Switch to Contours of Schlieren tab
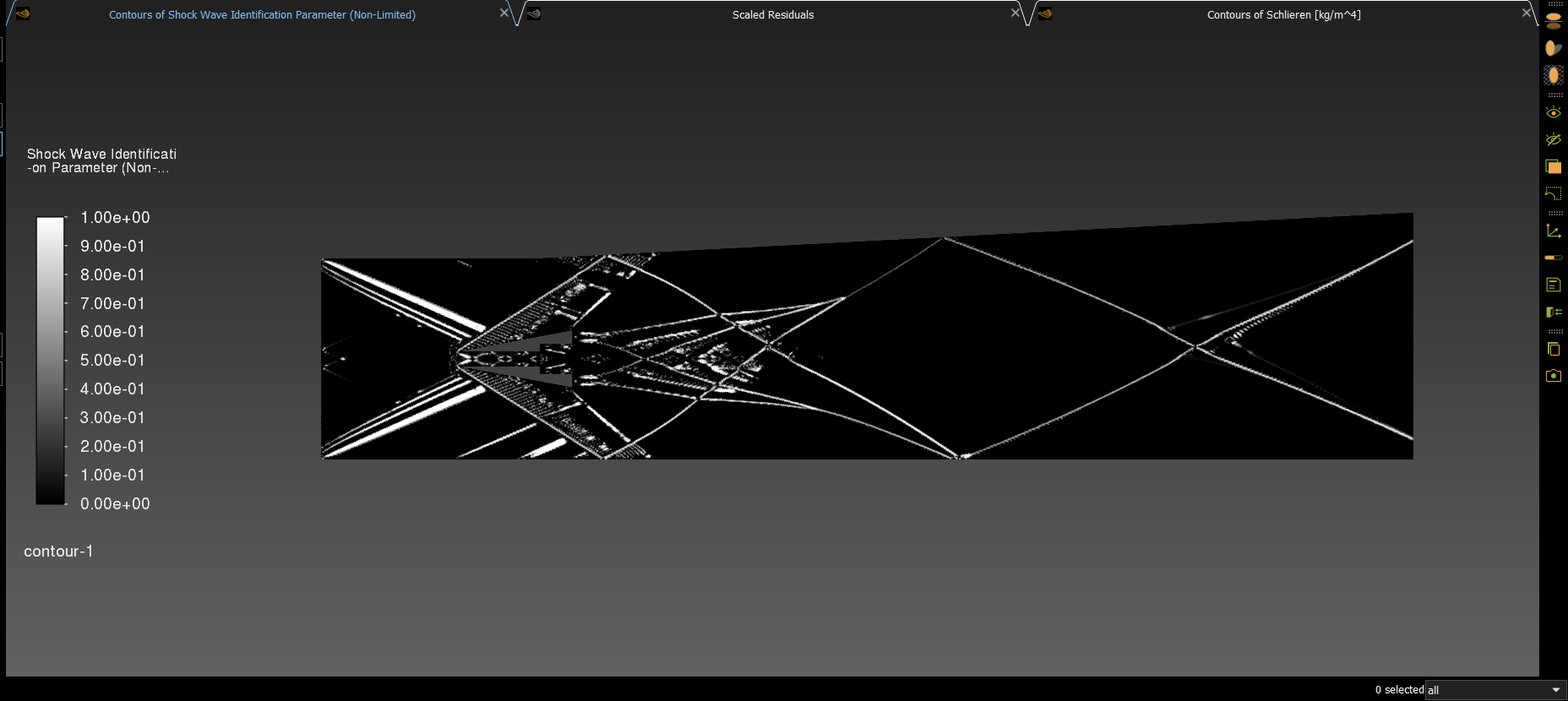 coord(1282,15)
